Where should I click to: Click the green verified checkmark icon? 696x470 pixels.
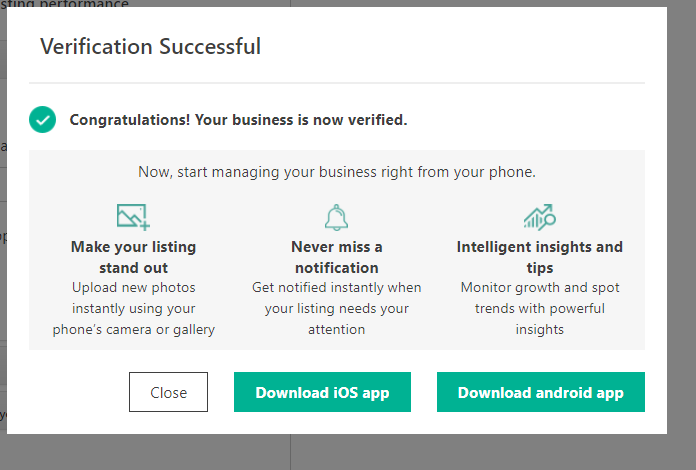click(43, 120)
